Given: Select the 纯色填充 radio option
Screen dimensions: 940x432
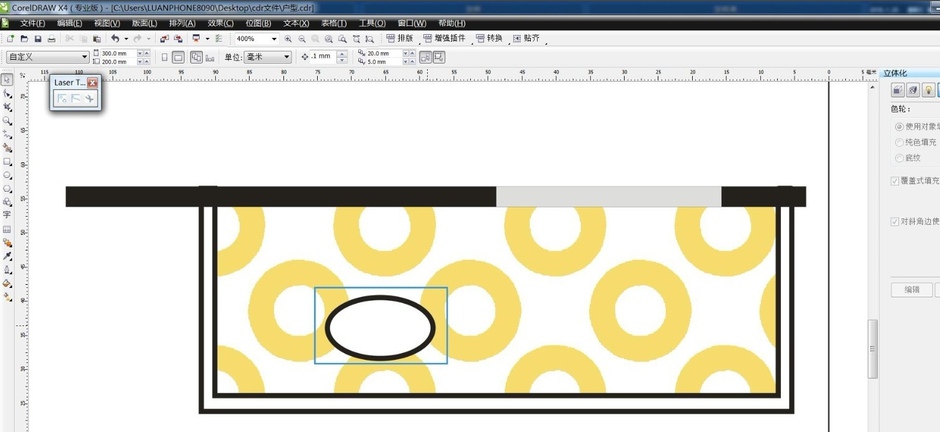Looking at the screenshot, I should (x=899, y=142).
